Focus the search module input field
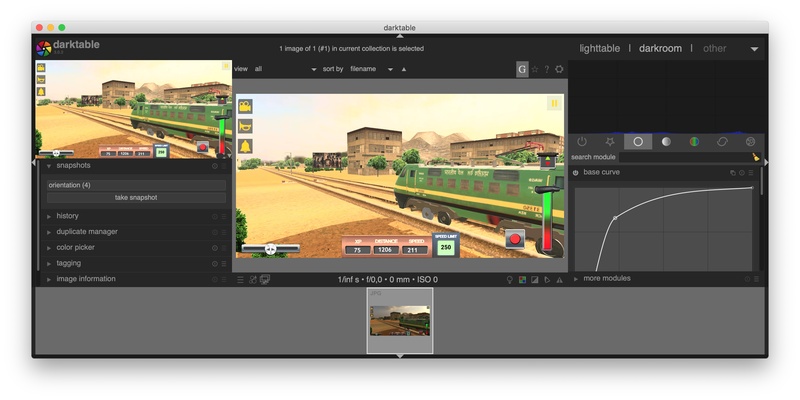Screen dimensions: 800x400 pos(684,157)
